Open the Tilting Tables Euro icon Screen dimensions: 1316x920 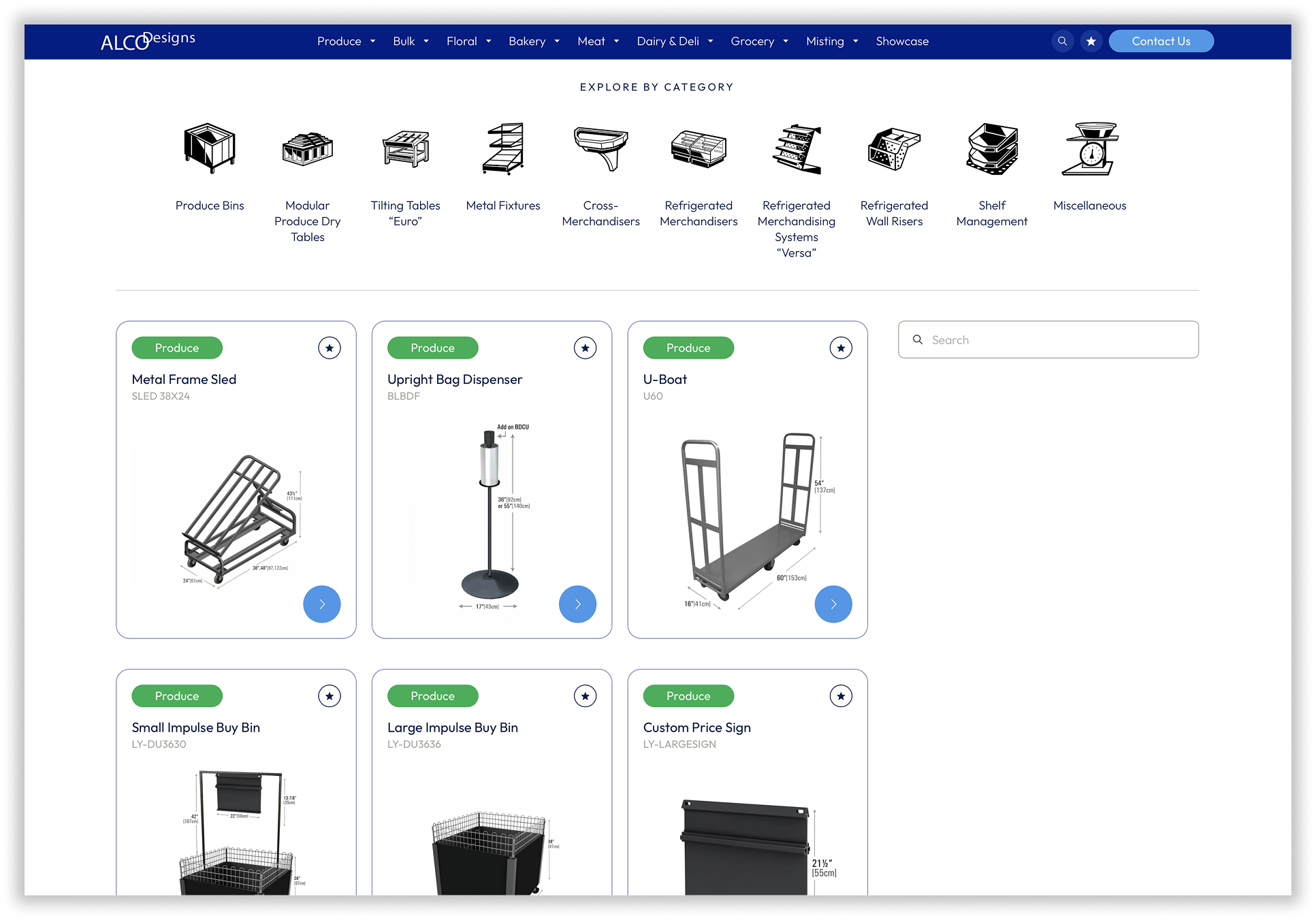(406, 149)
